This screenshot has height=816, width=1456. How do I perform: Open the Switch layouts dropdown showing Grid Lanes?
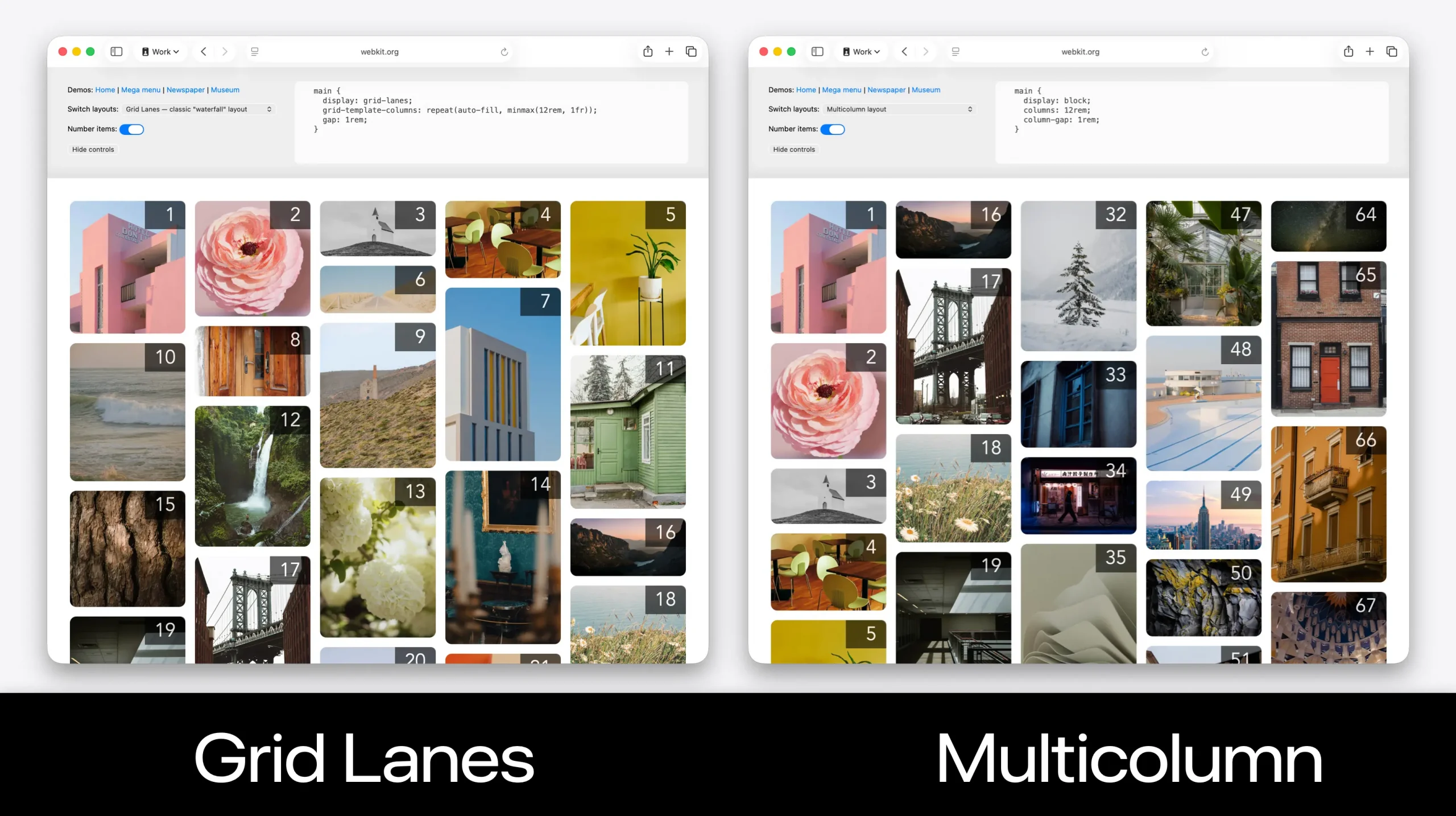198,109
